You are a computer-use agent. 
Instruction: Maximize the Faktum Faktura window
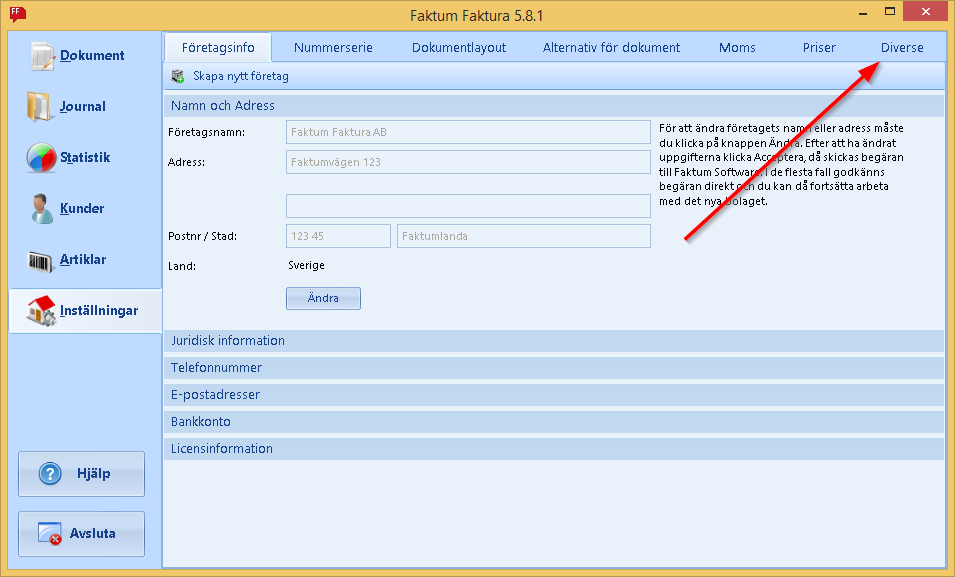pos(890,12)
